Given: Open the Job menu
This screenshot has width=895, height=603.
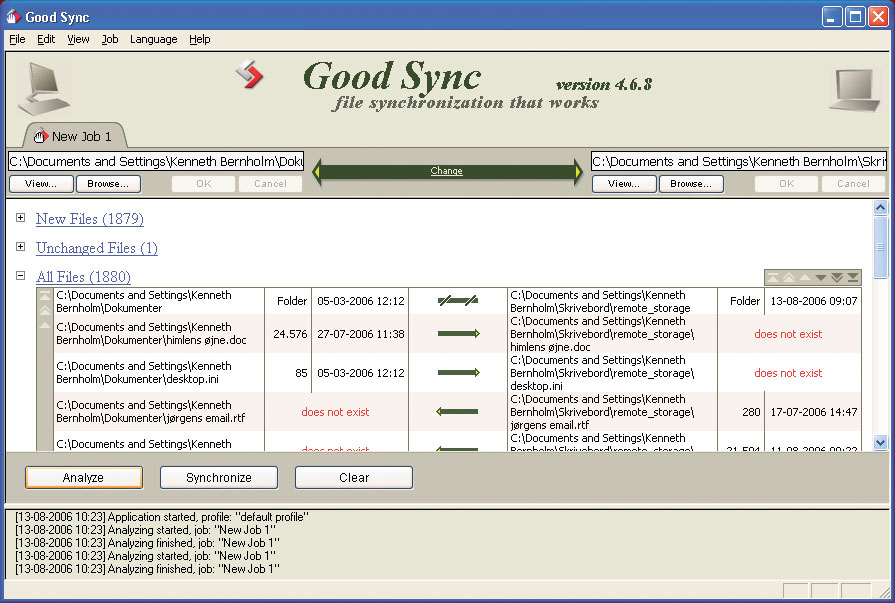Looking at the screenshot, I should [x=110, y=39].
